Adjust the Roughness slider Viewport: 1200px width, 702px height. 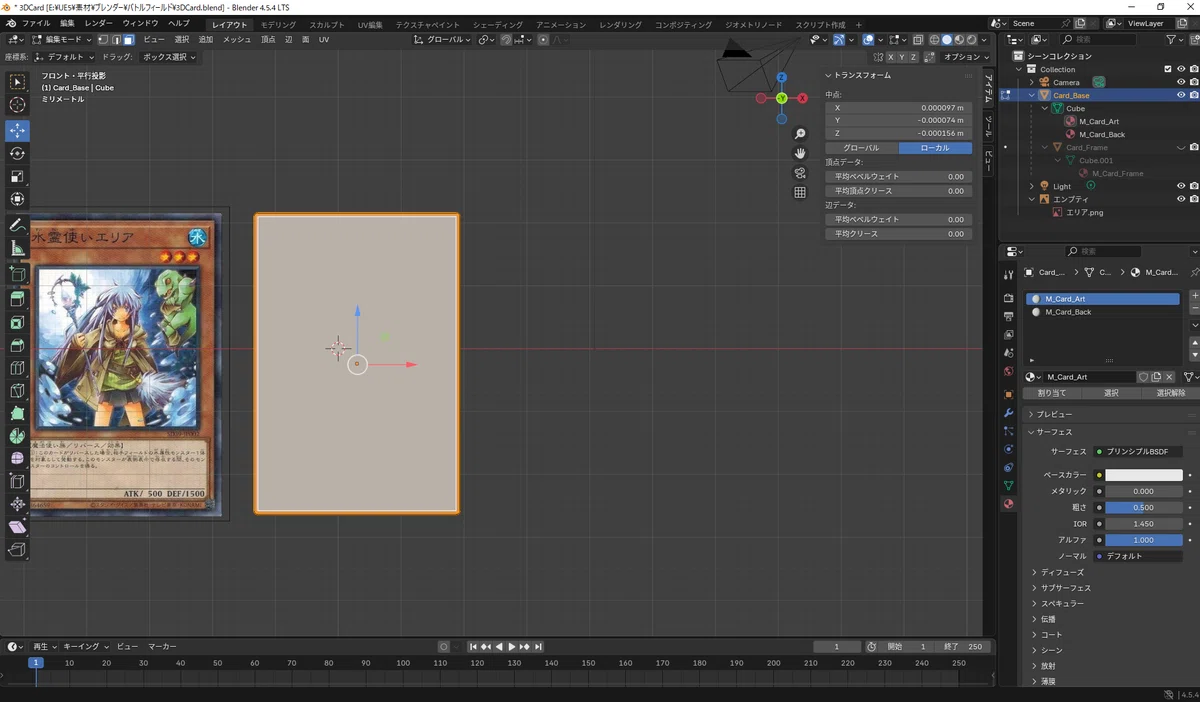coord(1143,507)
